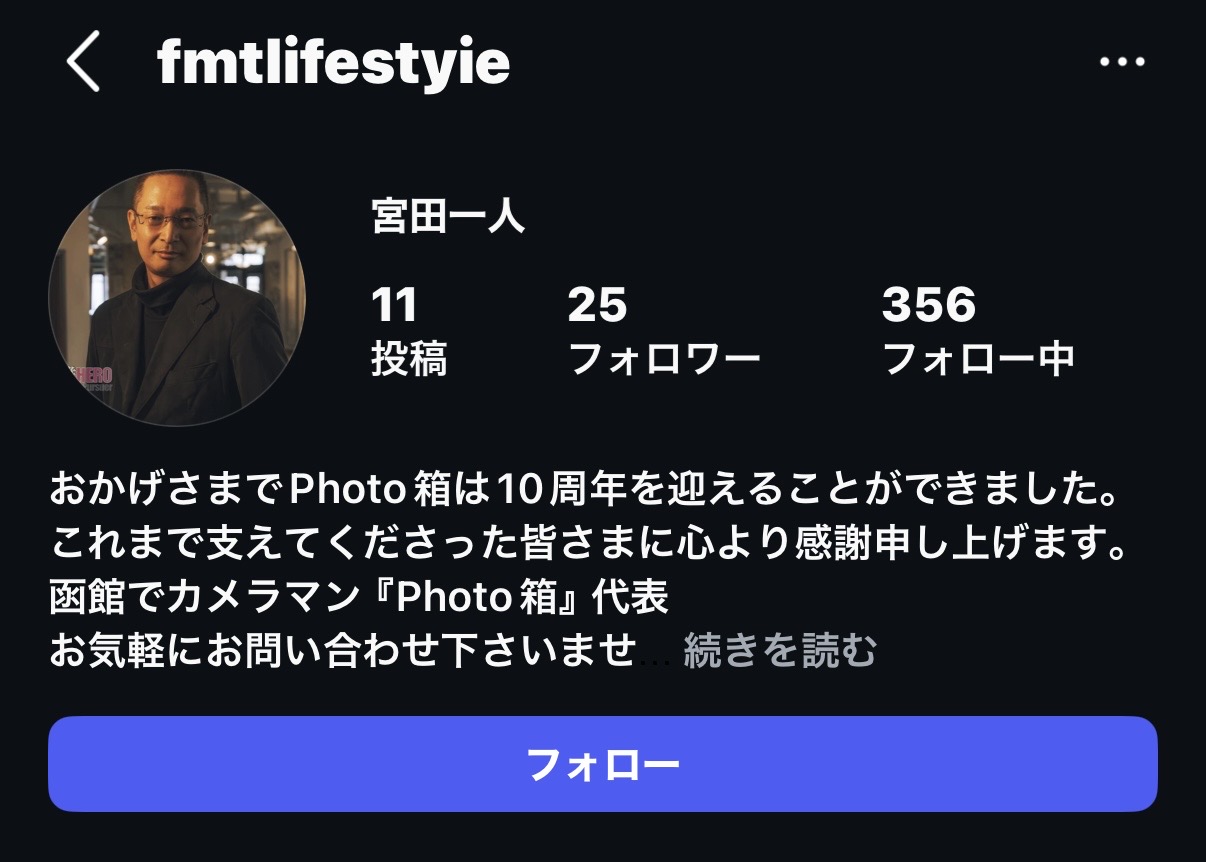Open the 356 following number
The image size is (1206, 862).
[928, 305]
